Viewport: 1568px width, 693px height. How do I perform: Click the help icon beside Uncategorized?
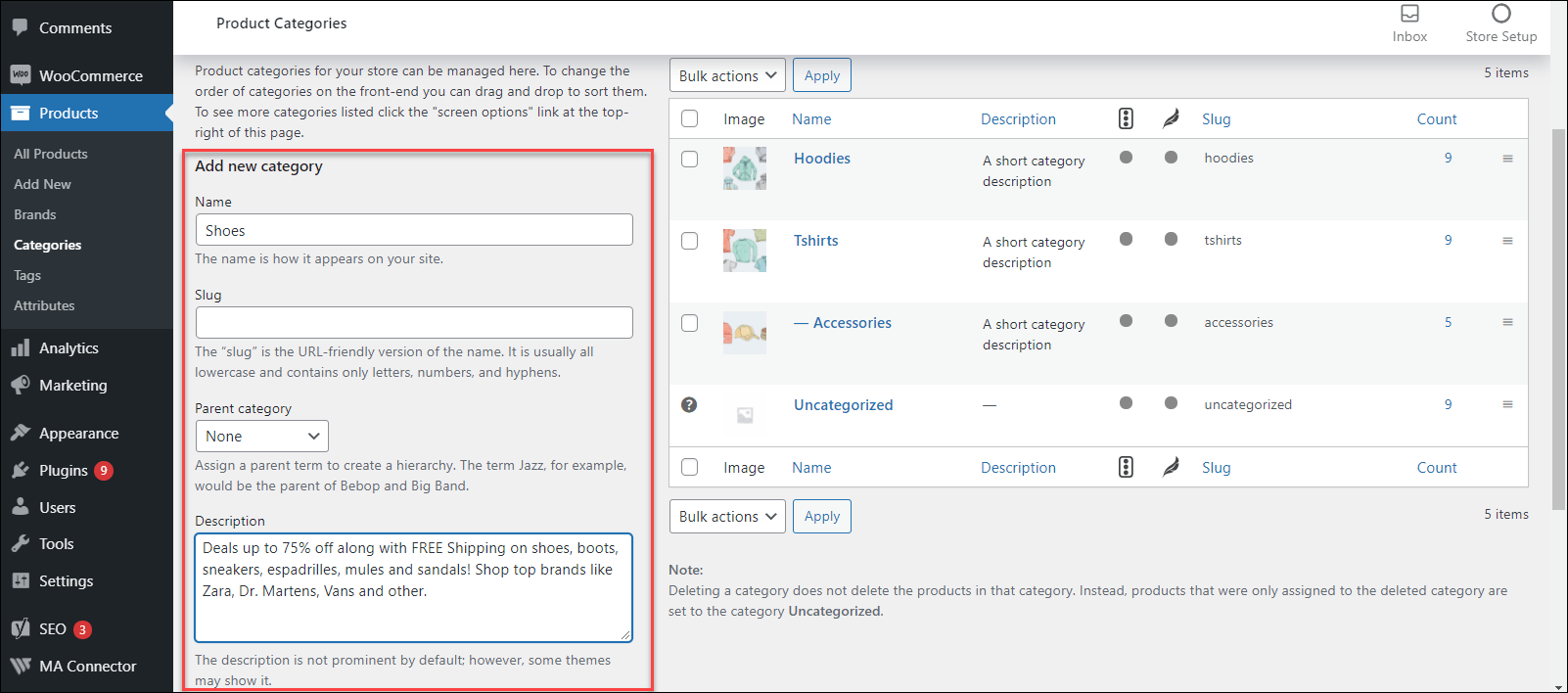(x=689, y=405)
